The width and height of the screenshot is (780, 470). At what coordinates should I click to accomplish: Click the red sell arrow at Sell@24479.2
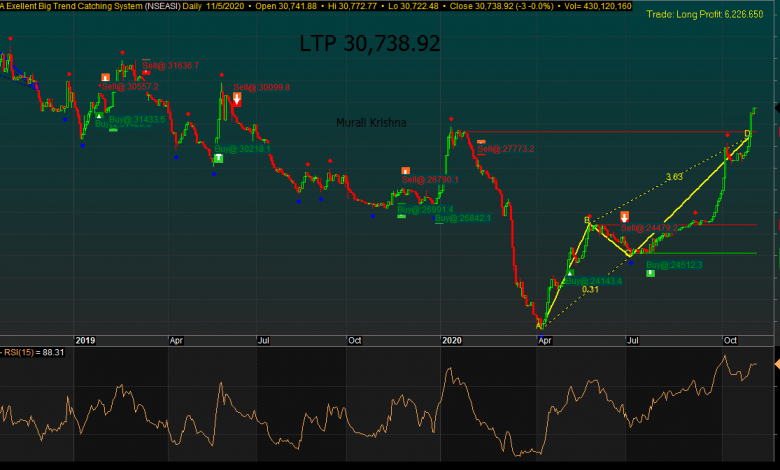tap(625, 217)
